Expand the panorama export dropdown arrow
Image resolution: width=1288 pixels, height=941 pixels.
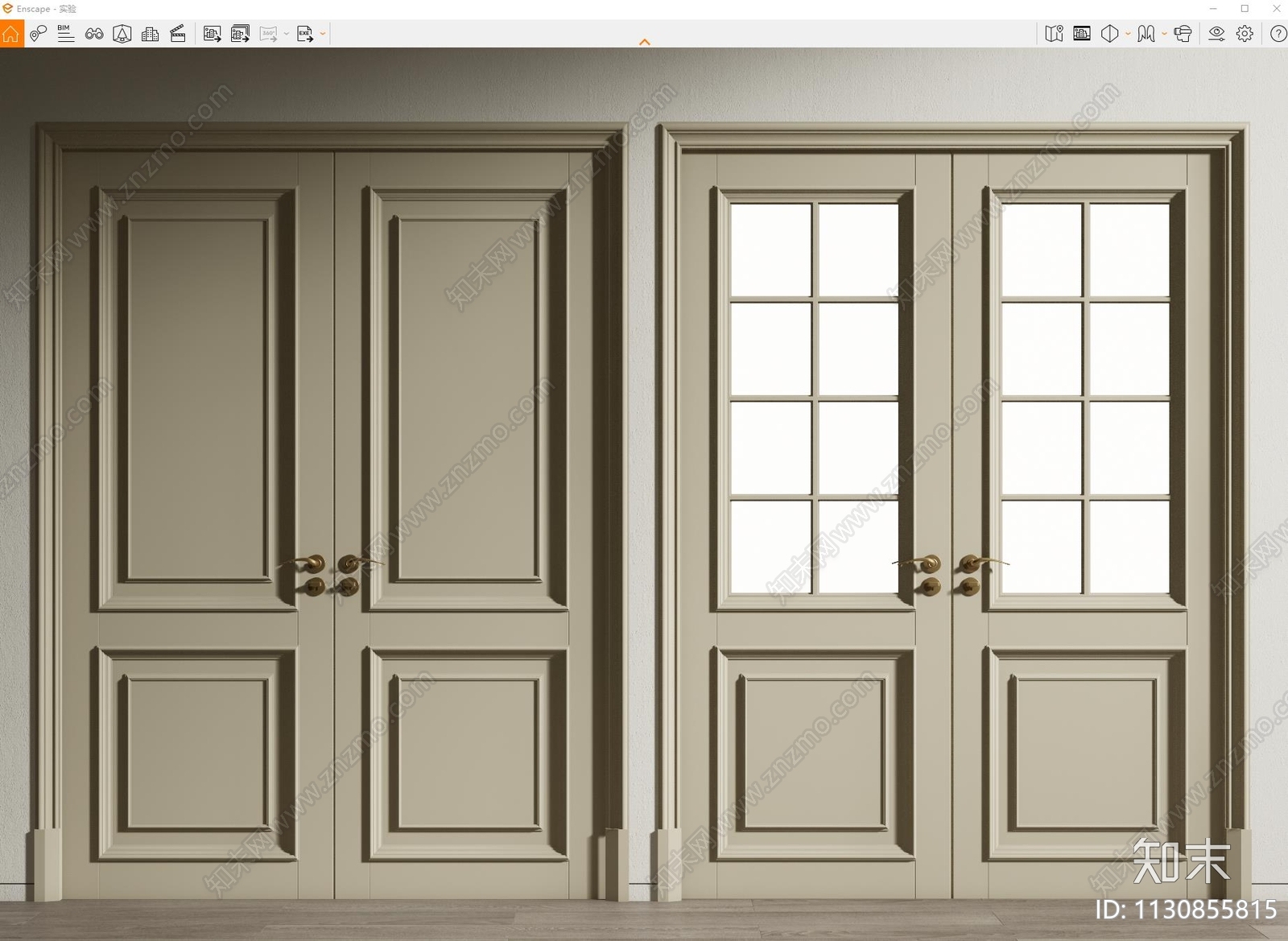pos(287,34)
